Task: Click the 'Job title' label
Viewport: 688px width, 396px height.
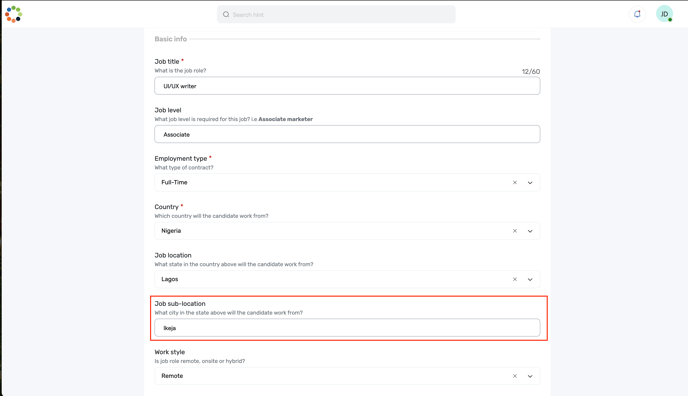Action: (167, 61)
